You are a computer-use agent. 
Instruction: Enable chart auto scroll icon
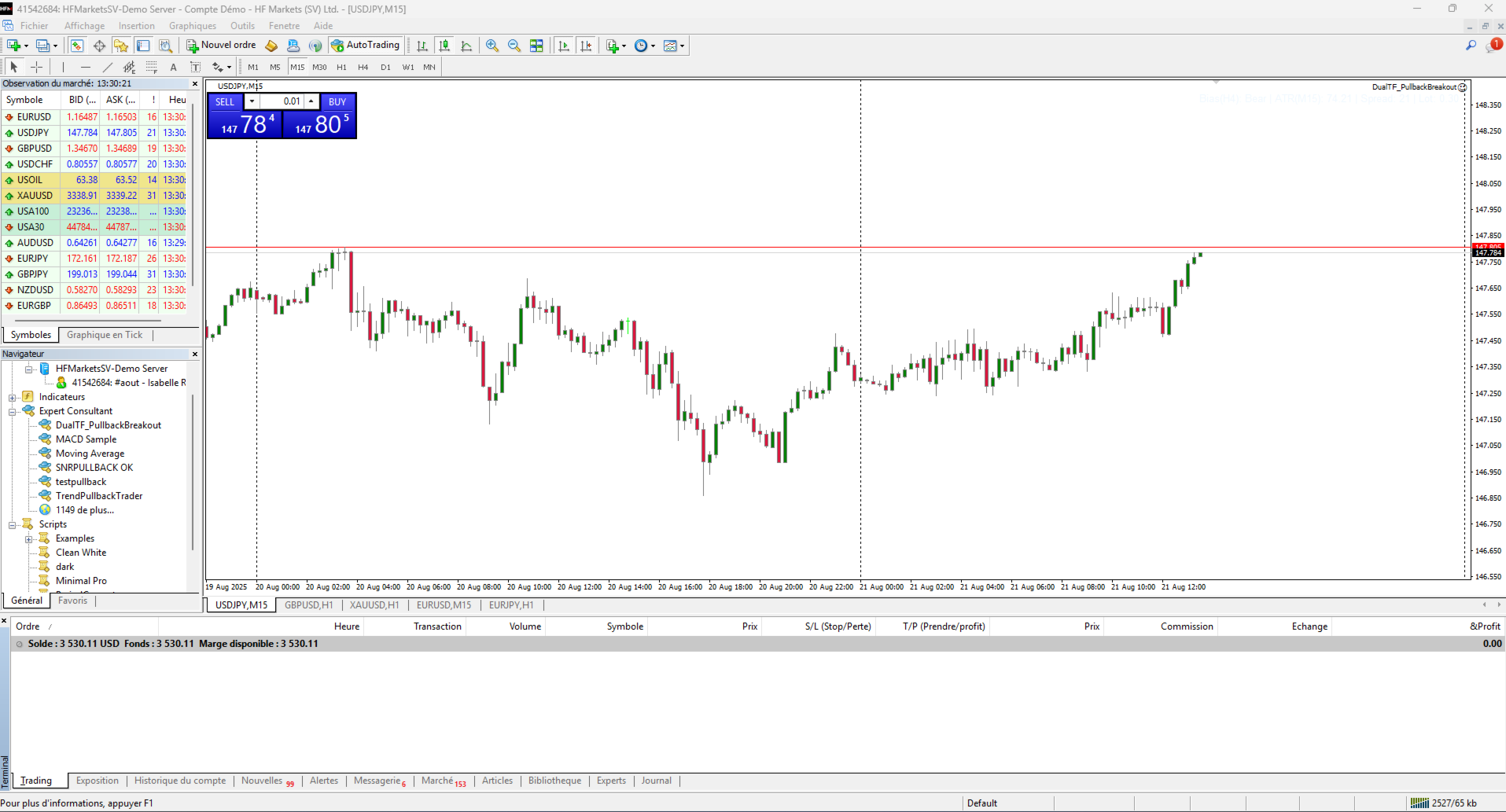(564, 46)
